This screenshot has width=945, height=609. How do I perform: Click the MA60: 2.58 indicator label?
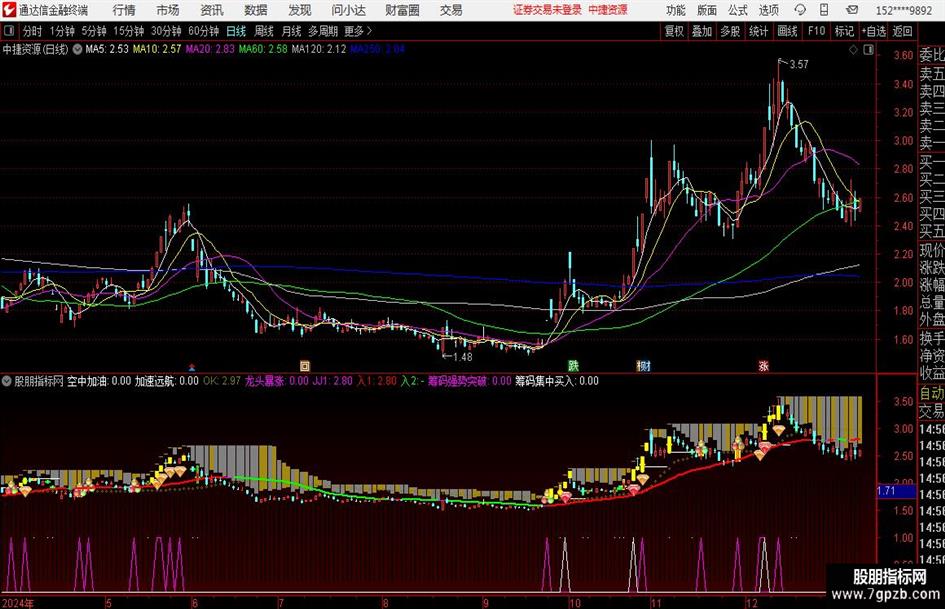pos(263,49)
